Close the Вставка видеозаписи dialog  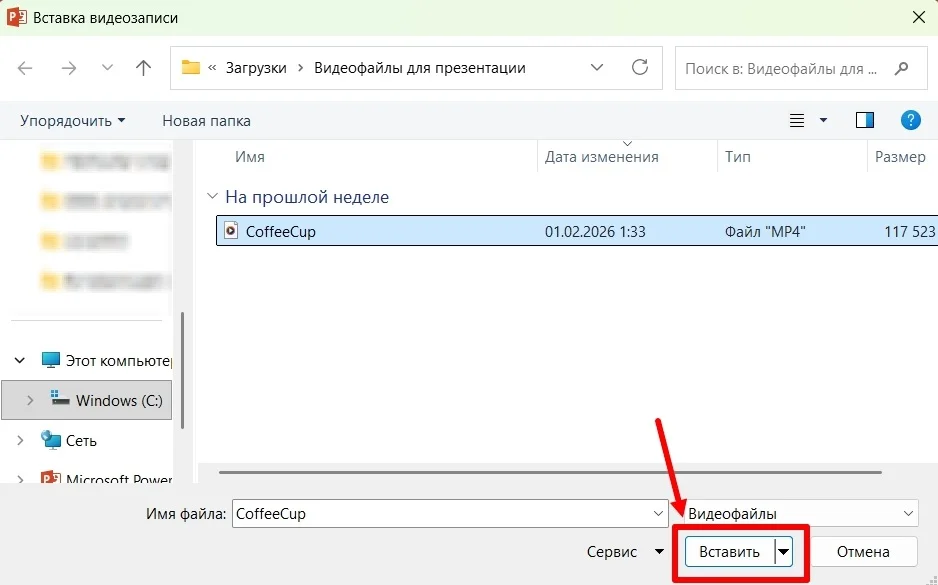point(919,17)
